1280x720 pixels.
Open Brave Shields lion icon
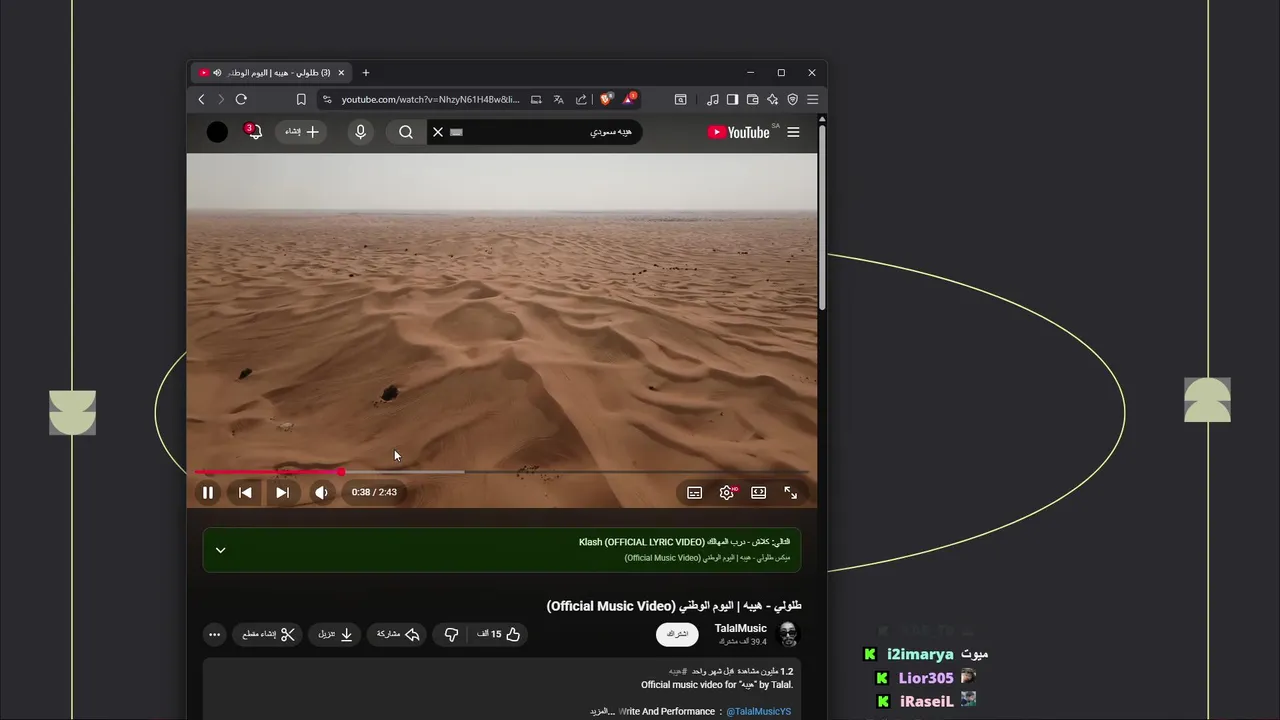pyautogui.click(x=606, y=99)
